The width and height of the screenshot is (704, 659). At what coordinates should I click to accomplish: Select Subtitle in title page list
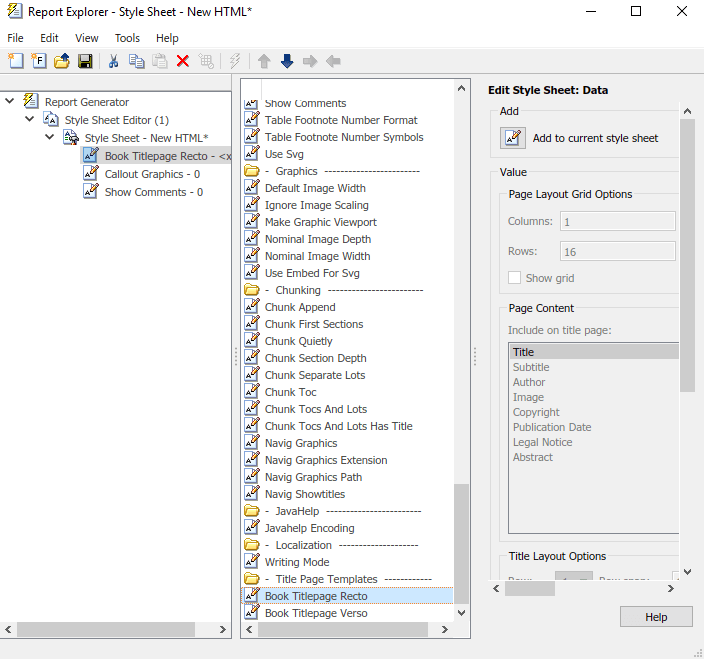point(531,367)
